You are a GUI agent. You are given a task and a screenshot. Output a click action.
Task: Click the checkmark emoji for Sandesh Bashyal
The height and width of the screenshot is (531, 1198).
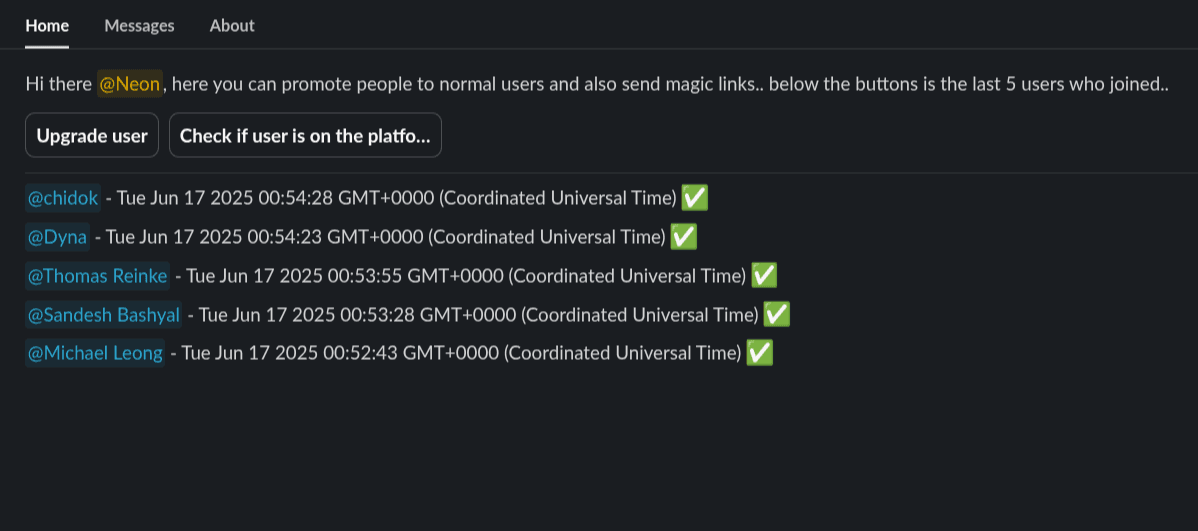pos(777,315)
